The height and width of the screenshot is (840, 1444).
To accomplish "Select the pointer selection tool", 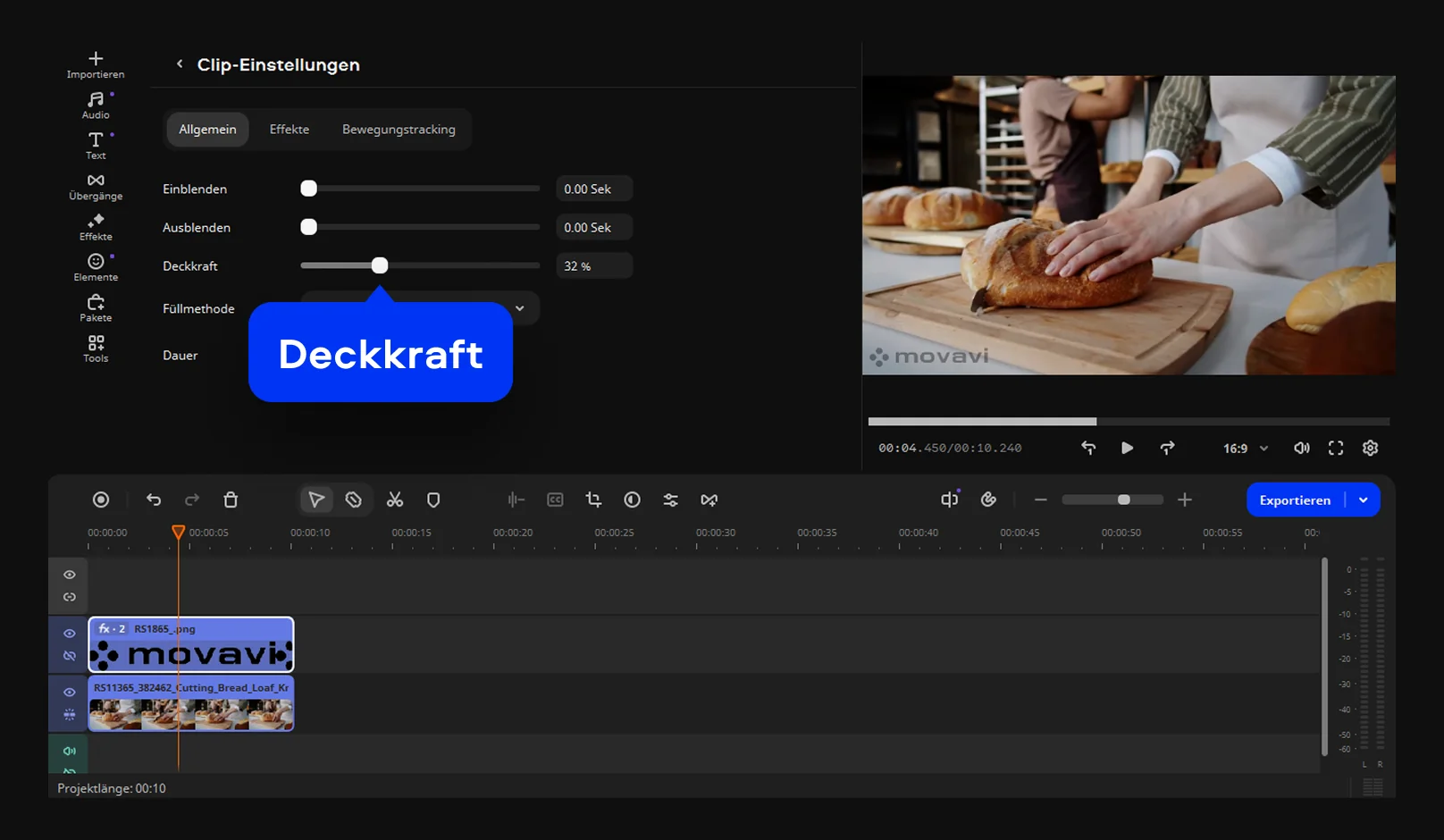I will pos(316,500).
